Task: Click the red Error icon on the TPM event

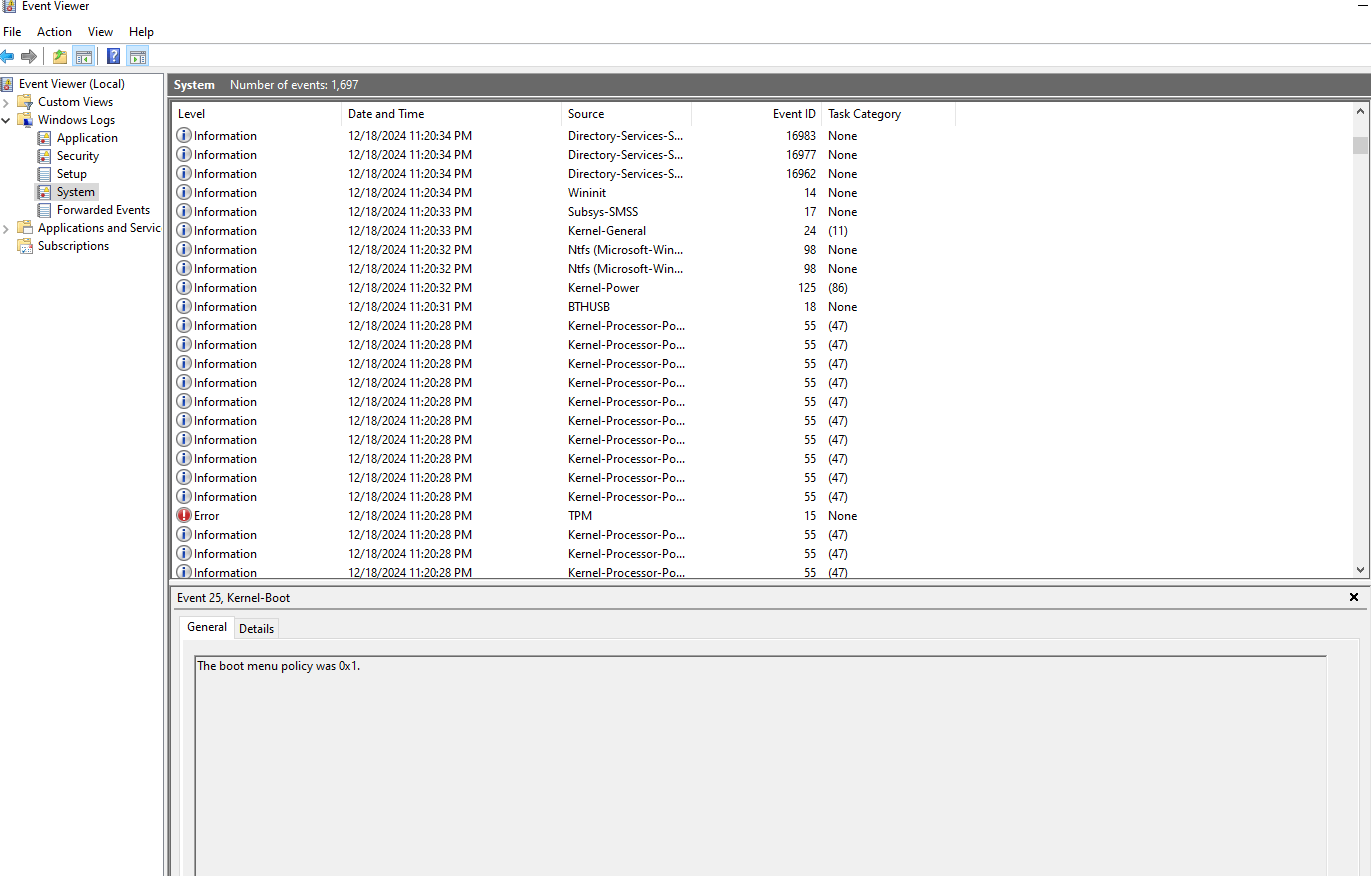Action: pos(184,515)
